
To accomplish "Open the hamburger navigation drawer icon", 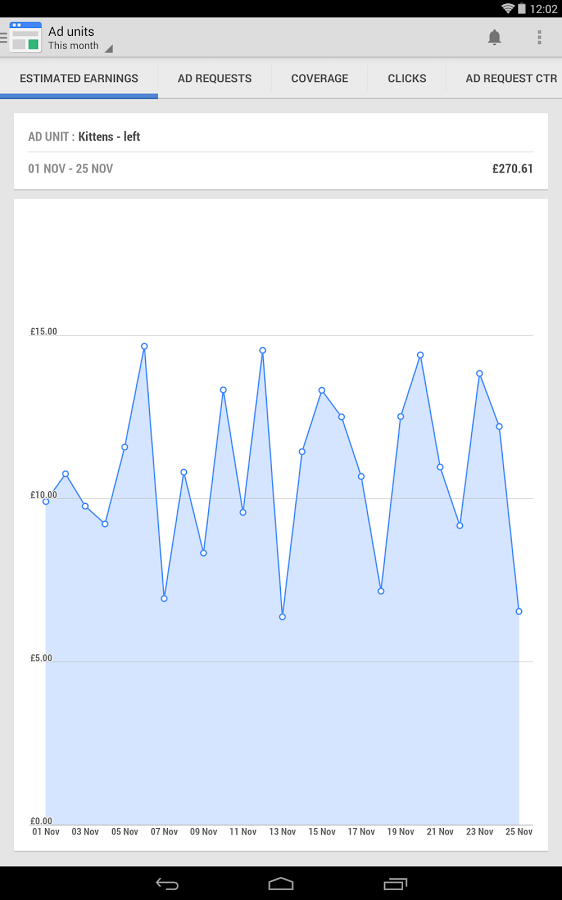I will (x=3, y=38).
